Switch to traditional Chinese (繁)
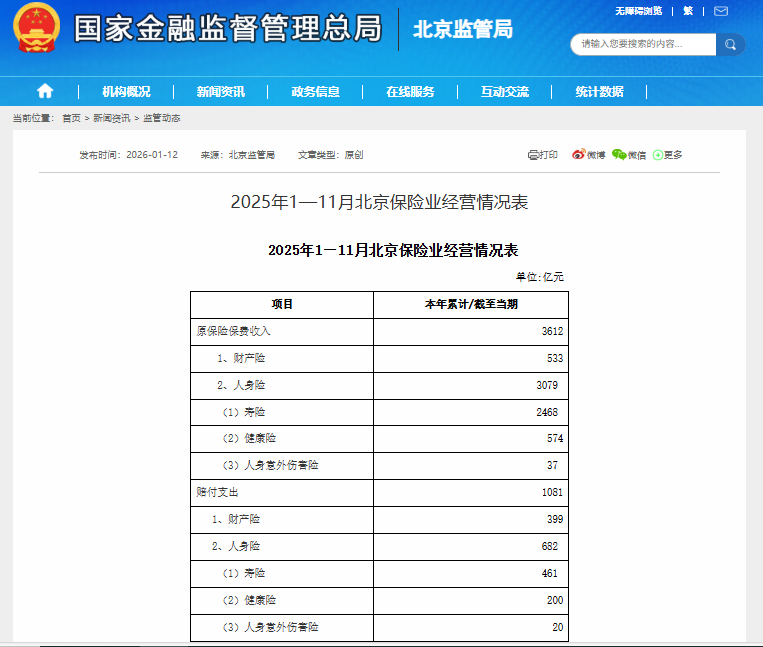This screenshot has width=763, height=647. click(687, 11)
